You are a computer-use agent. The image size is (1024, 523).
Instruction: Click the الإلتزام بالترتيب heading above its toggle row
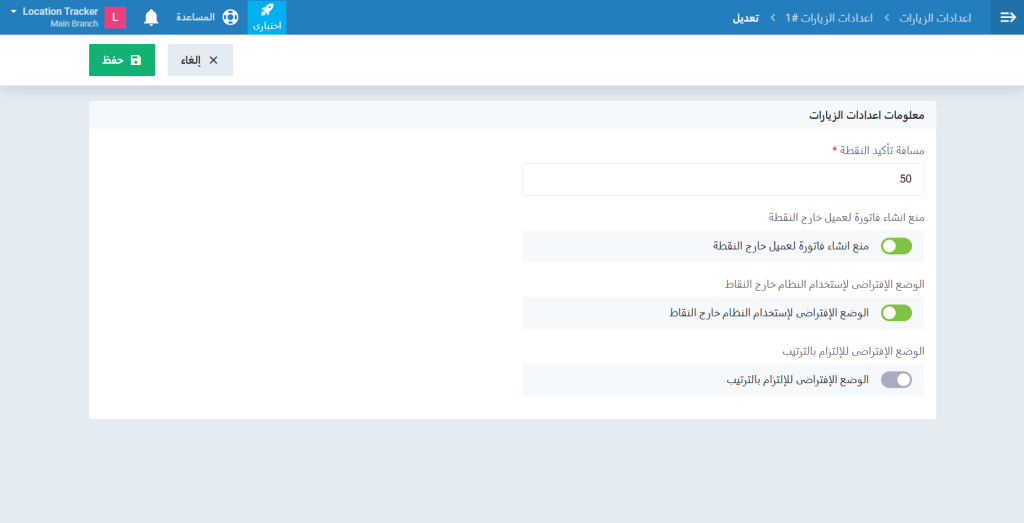[852, 351]
